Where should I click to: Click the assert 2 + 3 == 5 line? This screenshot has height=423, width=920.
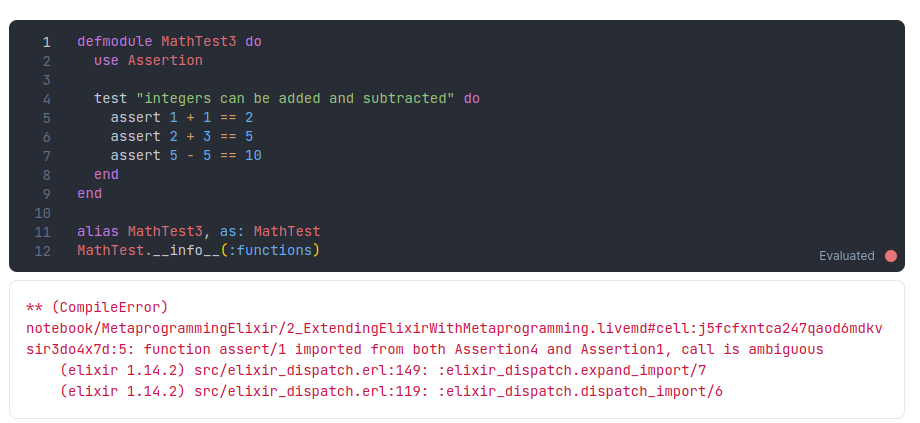(182, 137)
